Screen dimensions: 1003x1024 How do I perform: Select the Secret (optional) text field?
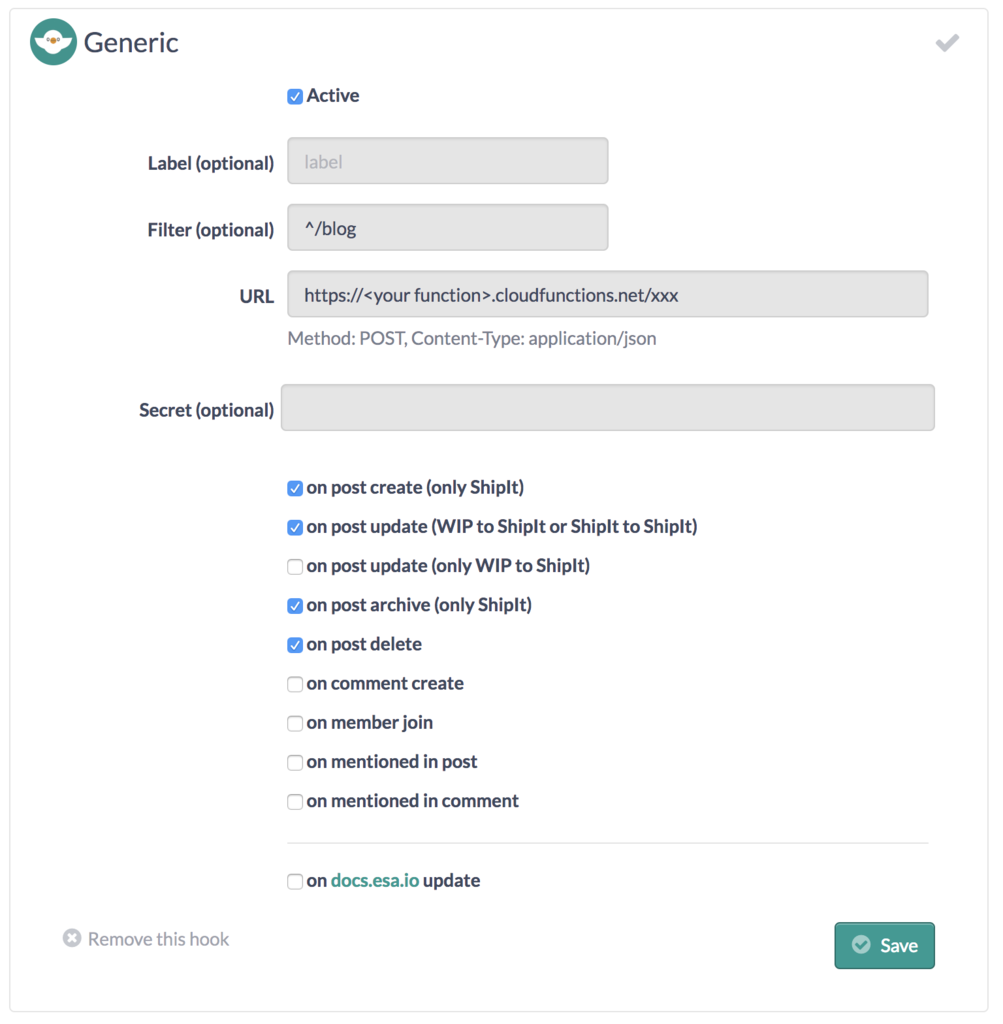point(607,408)
